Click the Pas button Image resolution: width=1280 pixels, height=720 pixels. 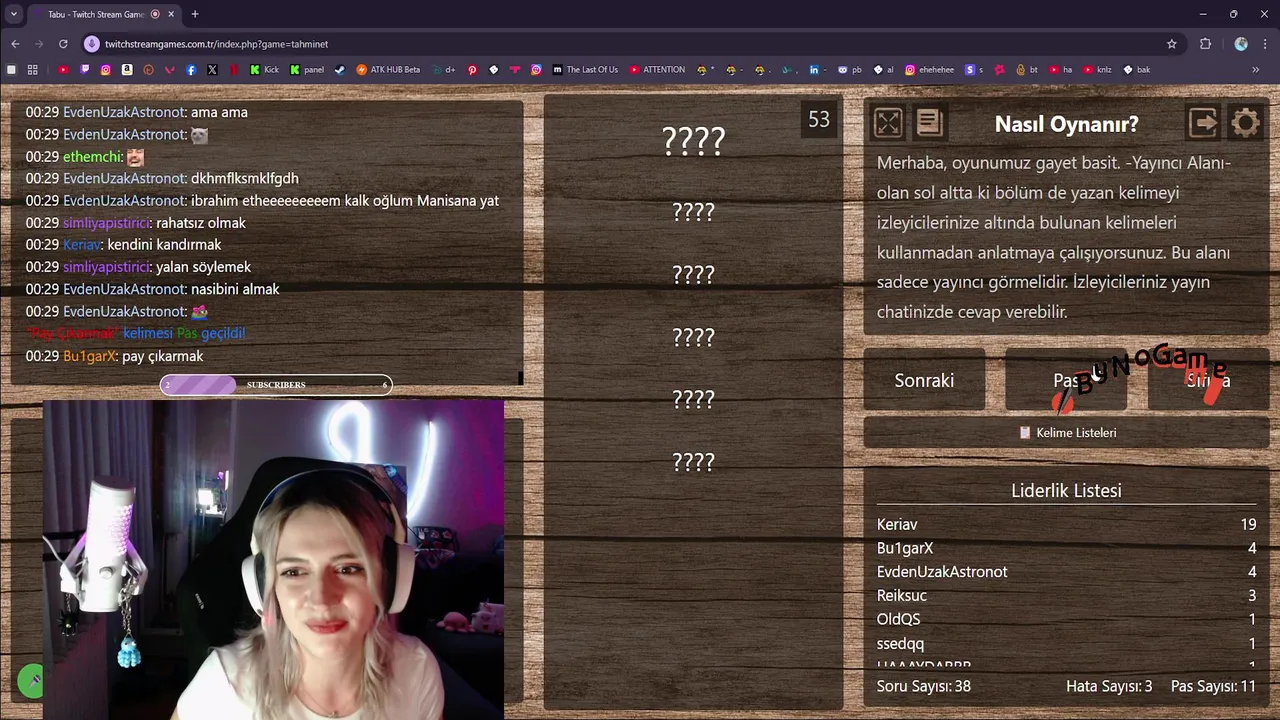point(1066,380)
